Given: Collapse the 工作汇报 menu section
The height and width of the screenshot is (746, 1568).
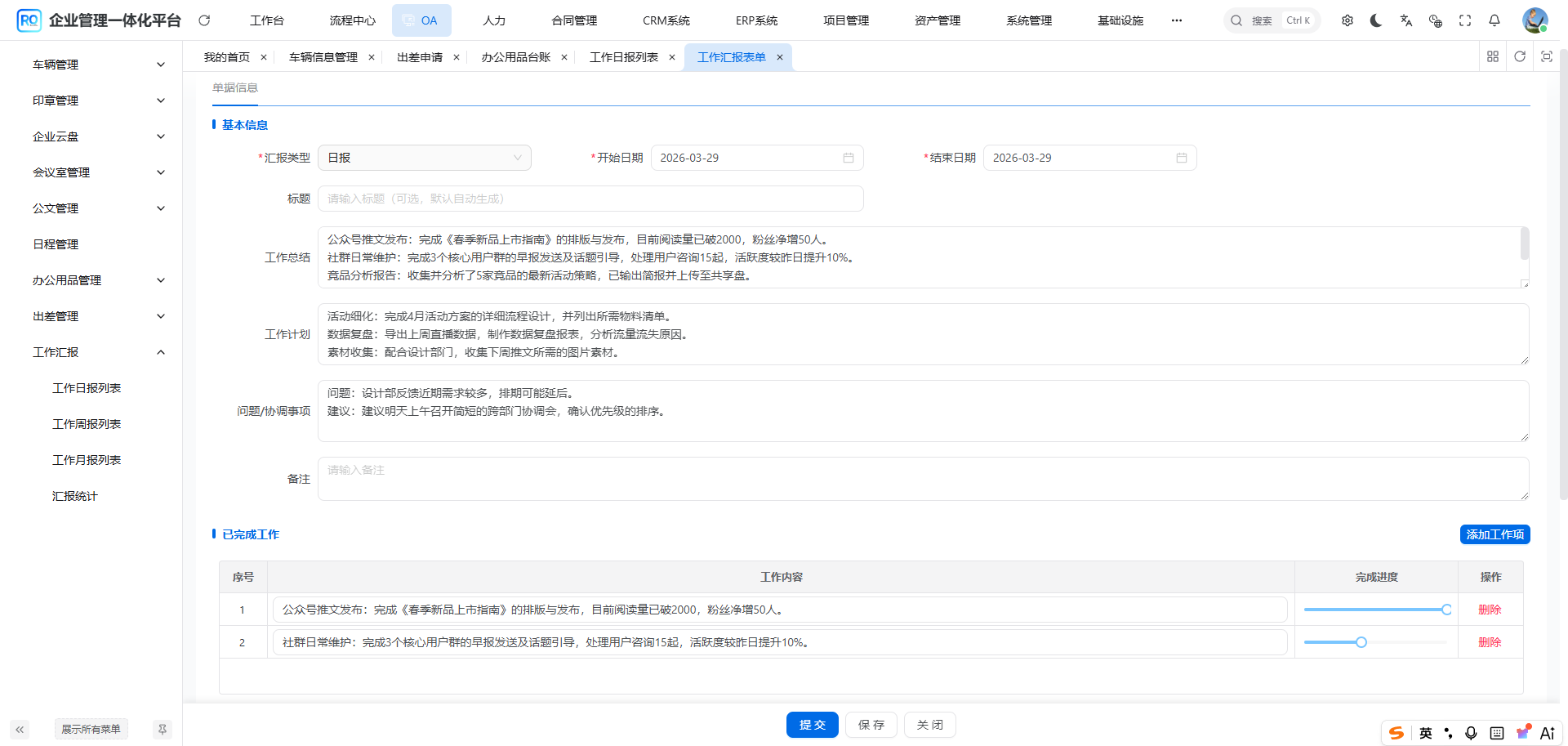Looking at the screenshot, I should [98, 352].
